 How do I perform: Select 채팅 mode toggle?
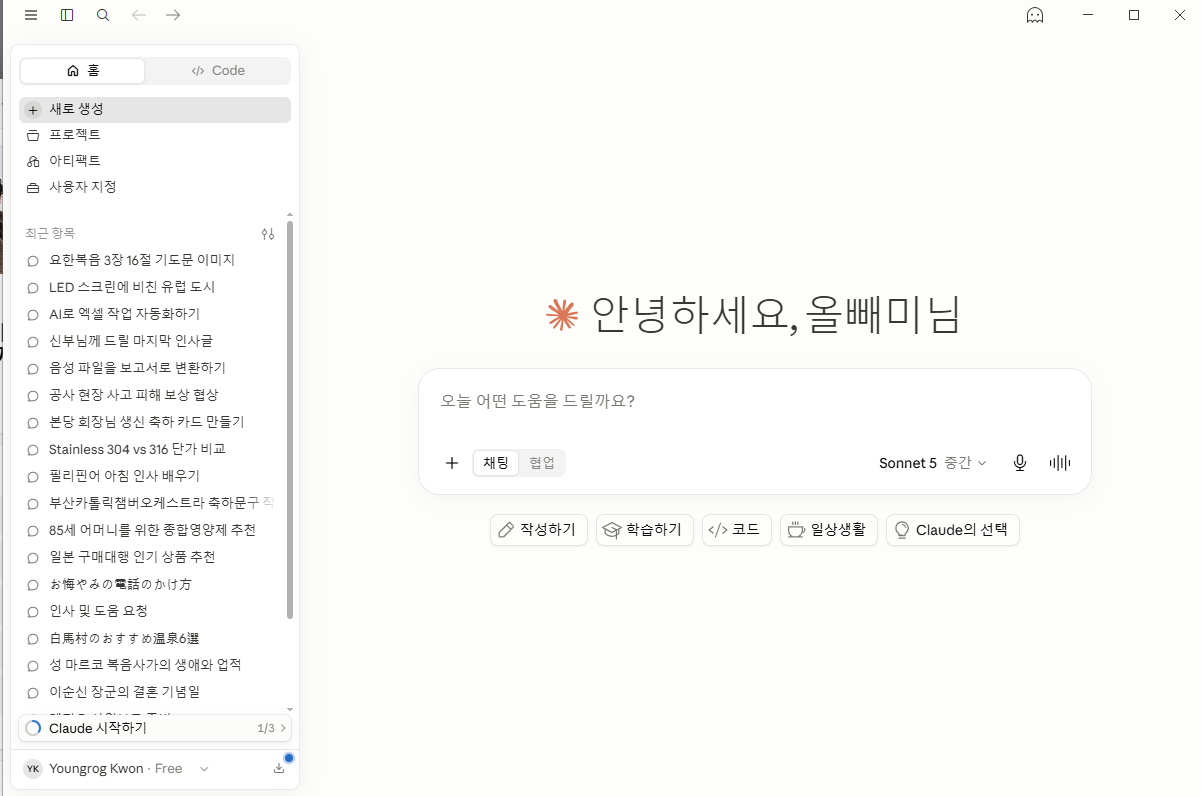(x=496, y=463)
